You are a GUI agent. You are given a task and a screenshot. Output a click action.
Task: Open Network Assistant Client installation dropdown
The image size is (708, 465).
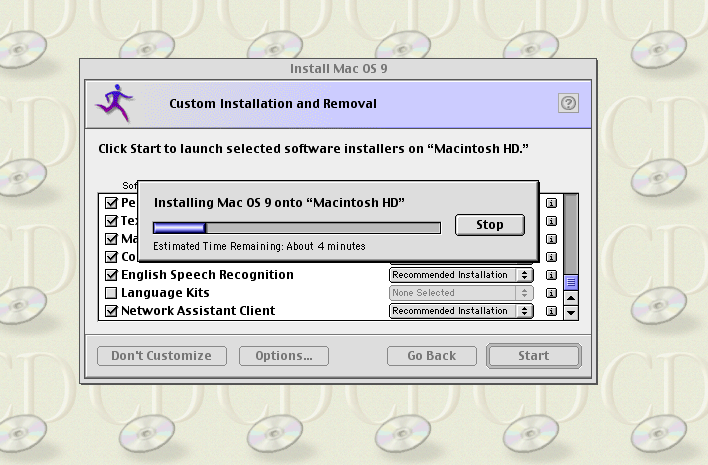(460, 311)
